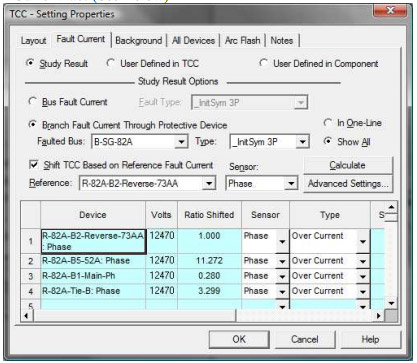Open the Notes tab
The width and height of the screenshot is (417, 363).
(282, 41)
